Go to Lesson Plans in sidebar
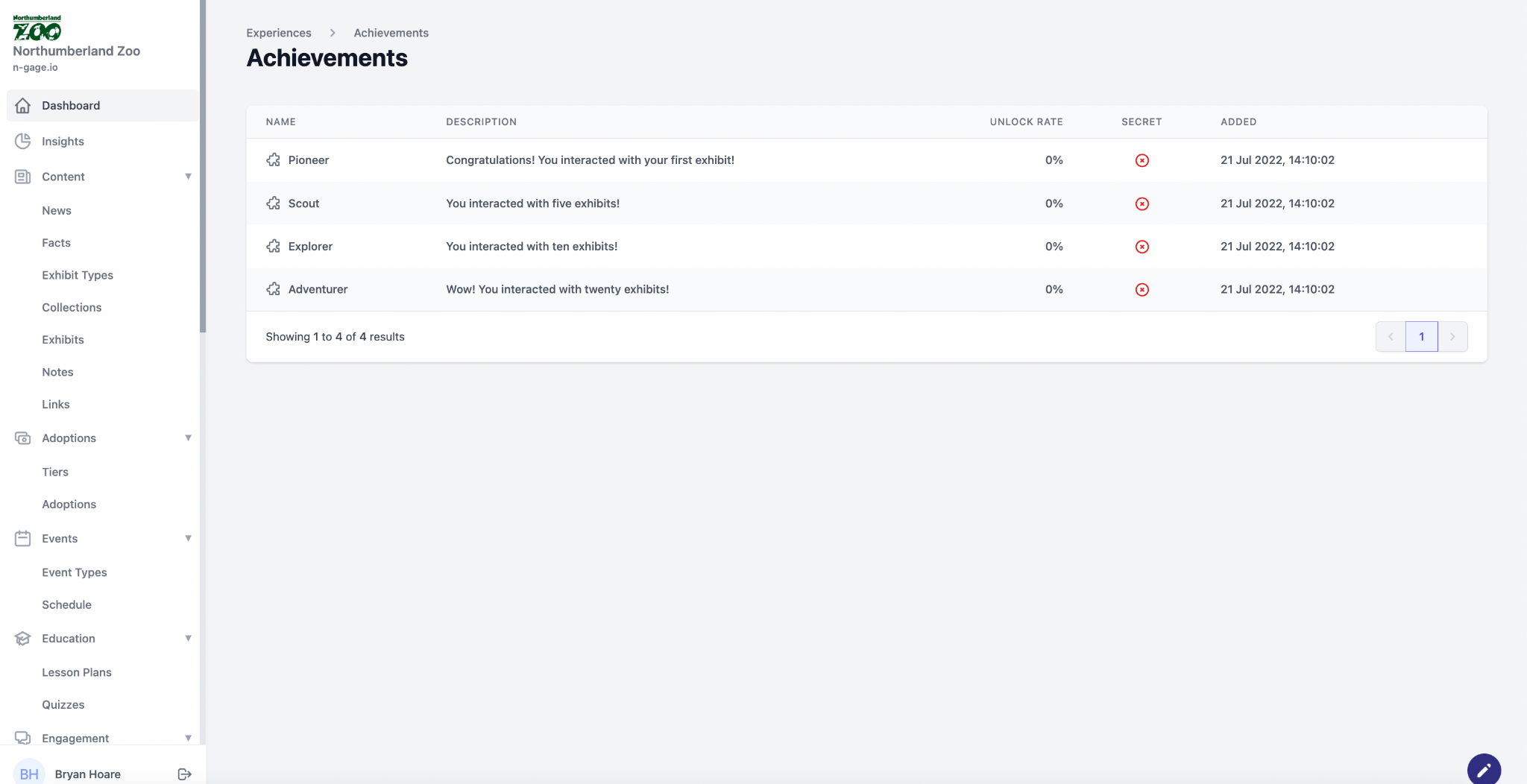The width and height of the screenshot is (1527, 784). [77, 672]
